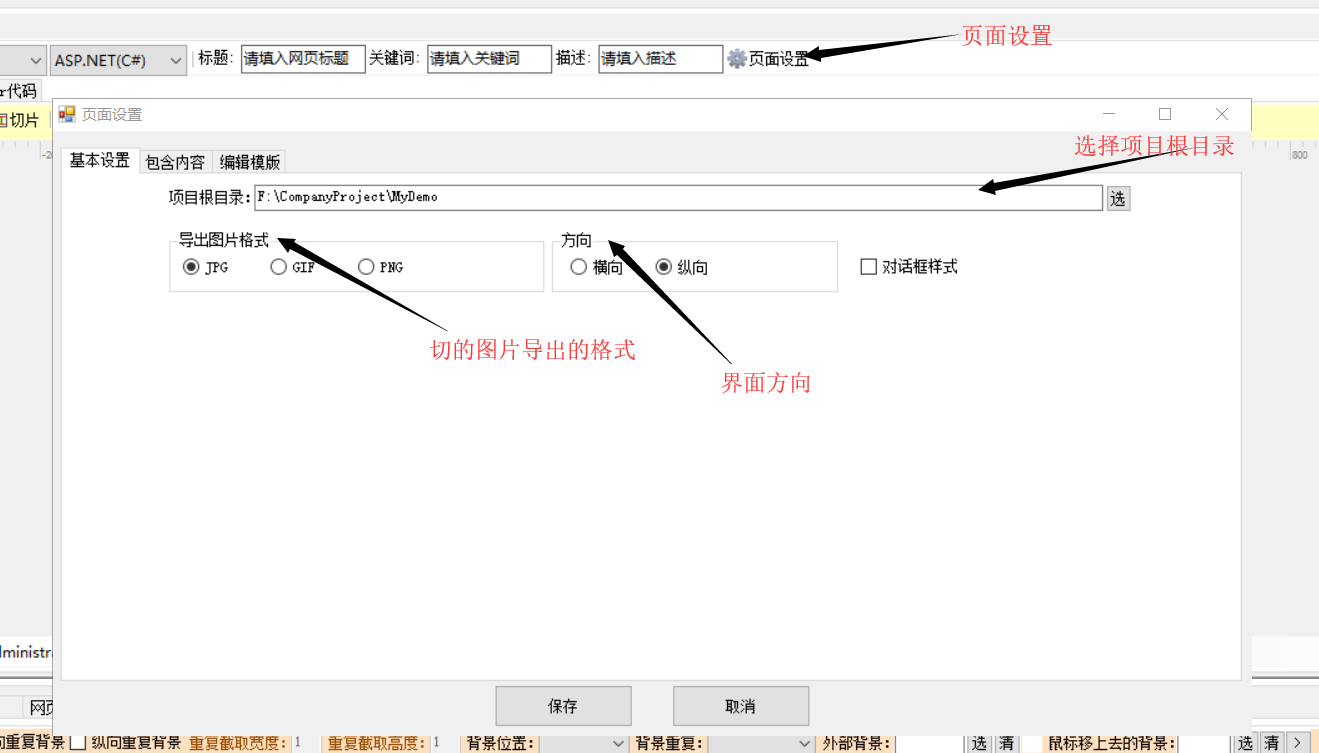Screen dimensions: 1319x753
Task: Focus the 关键词 keywords input
Action: (x=489, y=59)
